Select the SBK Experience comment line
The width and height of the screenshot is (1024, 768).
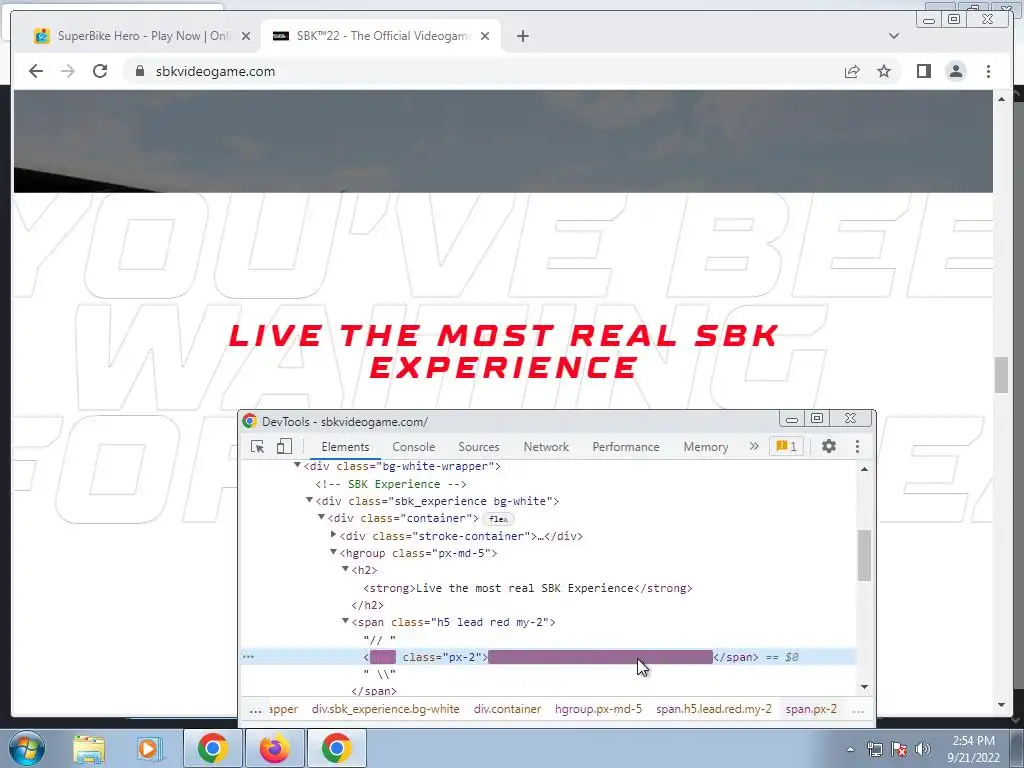[x=391, y=484]
